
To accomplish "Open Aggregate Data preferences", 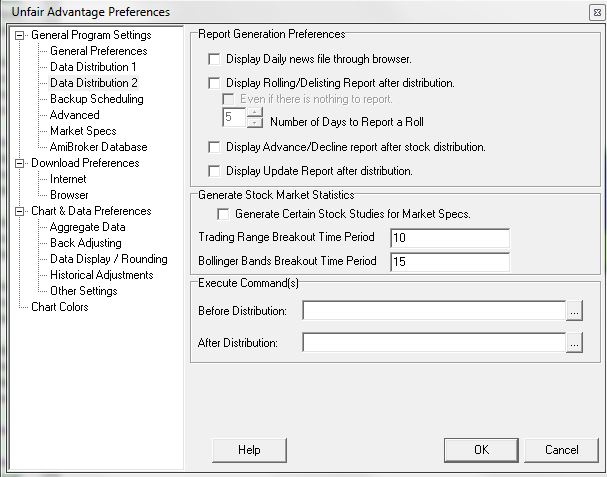I will [x=87, y=227].
